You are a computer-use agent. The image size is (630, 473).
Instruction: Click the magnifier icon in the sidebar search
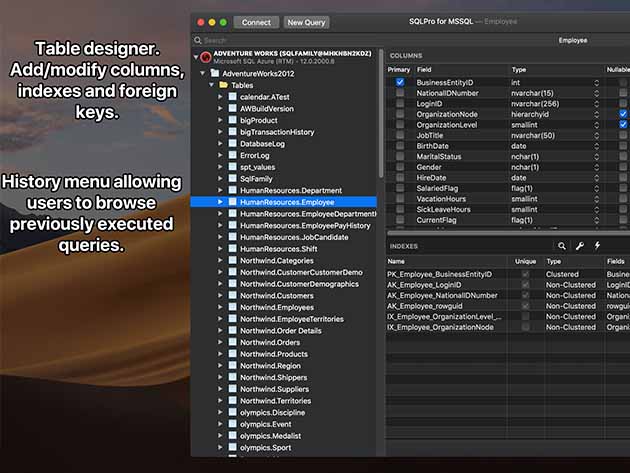(x=198, y=40)
